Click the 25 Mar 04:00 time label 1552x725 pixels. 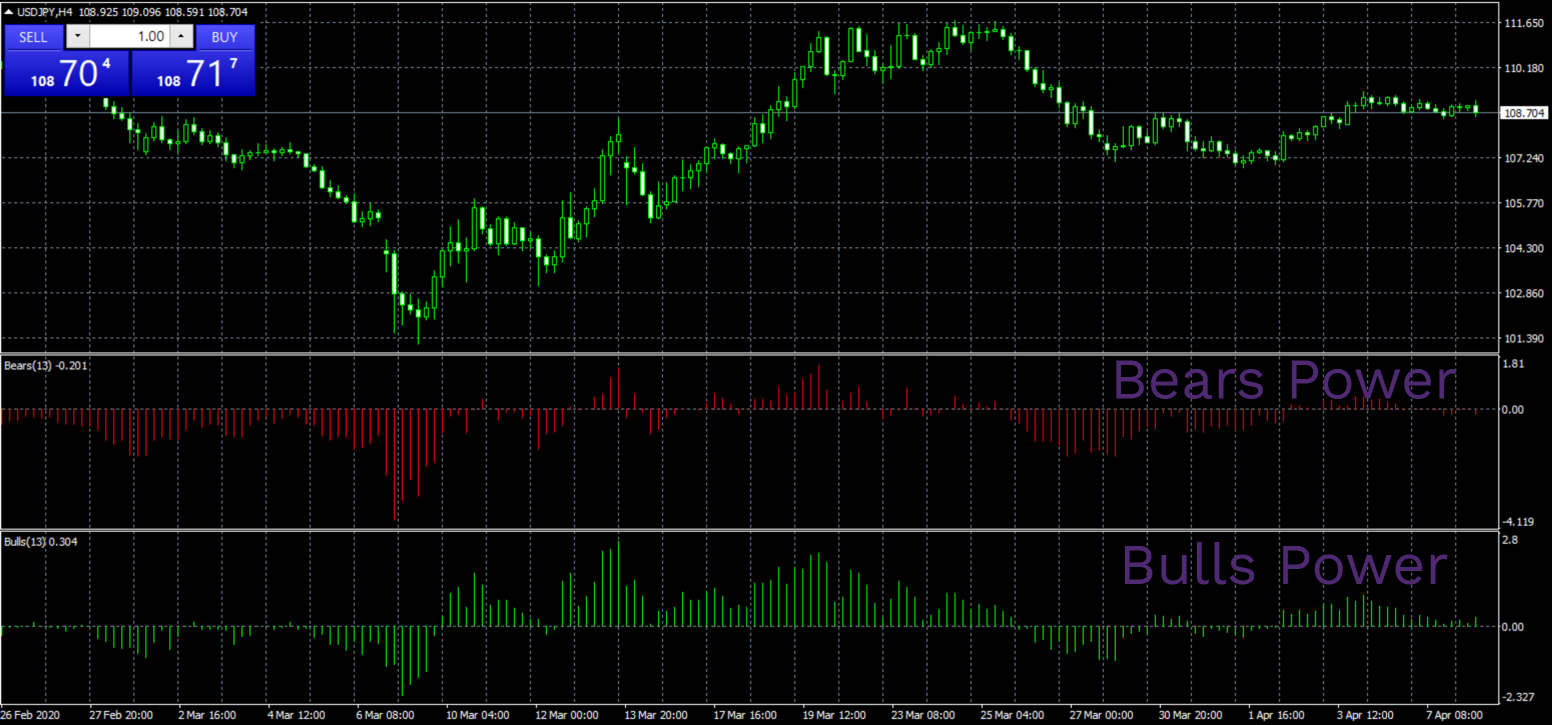[x=1011, y=716]
